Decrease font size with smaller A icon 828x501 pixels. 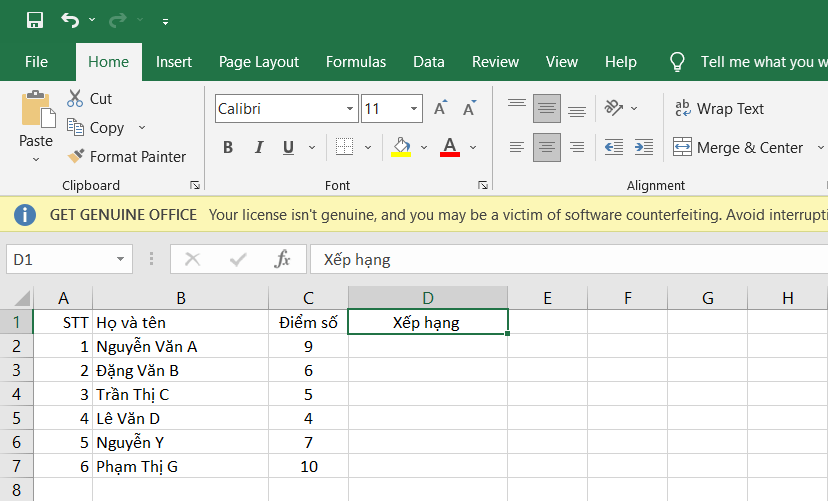coord(469,108)
